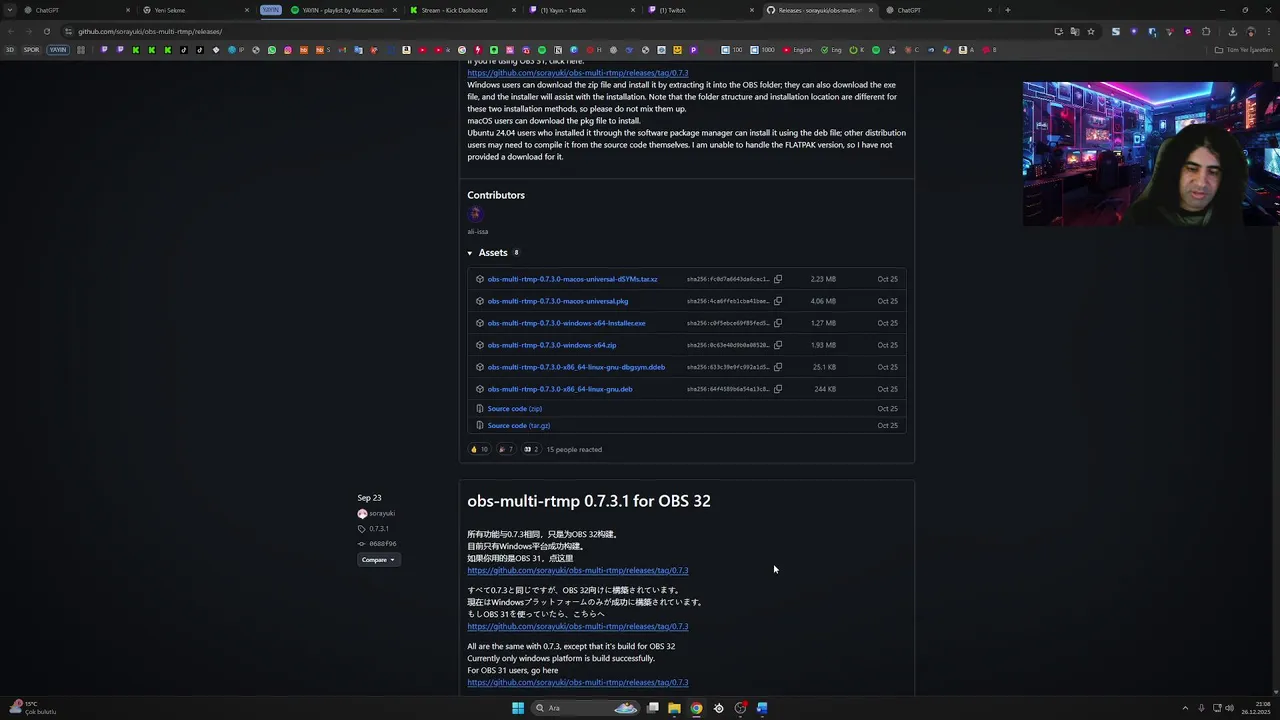
Task: Open 0.7.3.1 tag link in sidebar
Action: click(x=379, y=529)
